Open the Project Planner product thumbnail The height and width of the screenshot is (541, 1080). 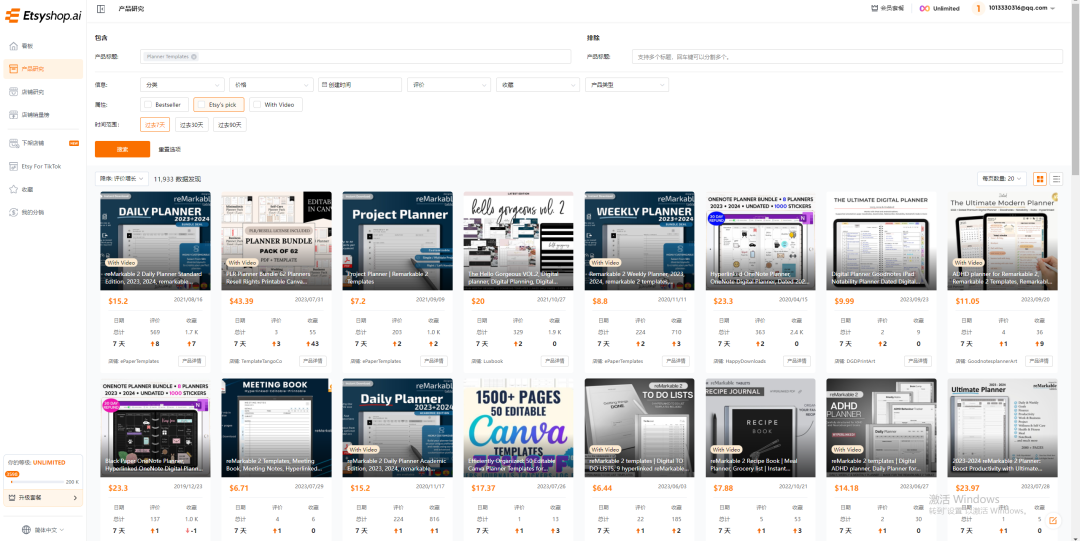point(397,241)
